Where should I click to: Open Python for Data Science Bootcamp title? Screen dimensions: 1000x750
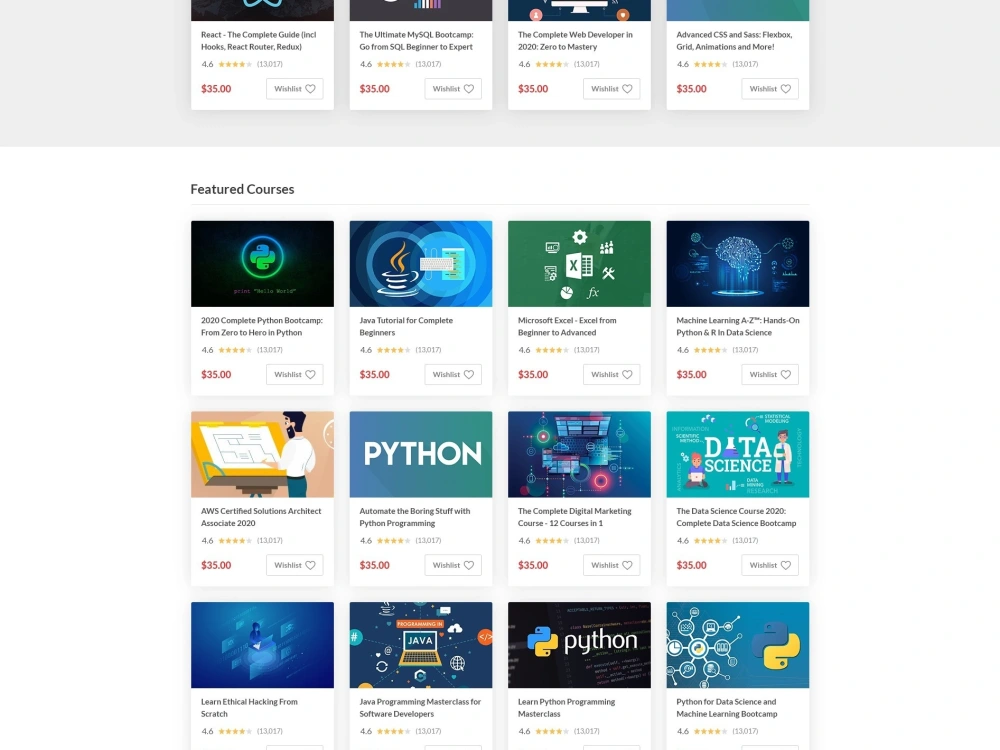pos(726,708)
